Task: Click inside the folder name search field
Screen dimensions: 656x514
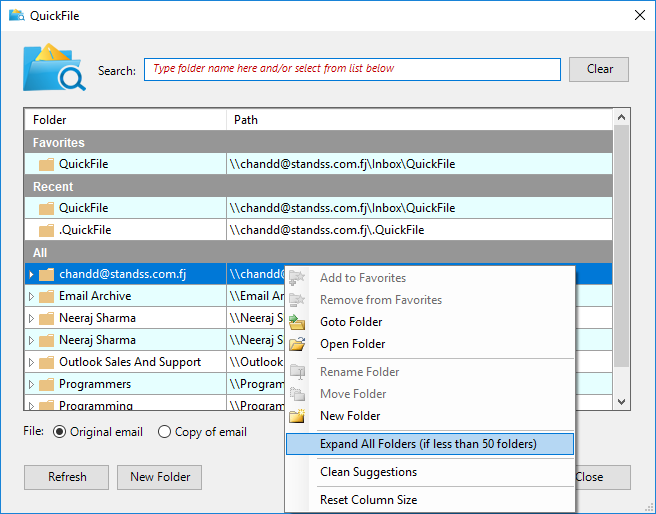Action: tap(352, 69)
